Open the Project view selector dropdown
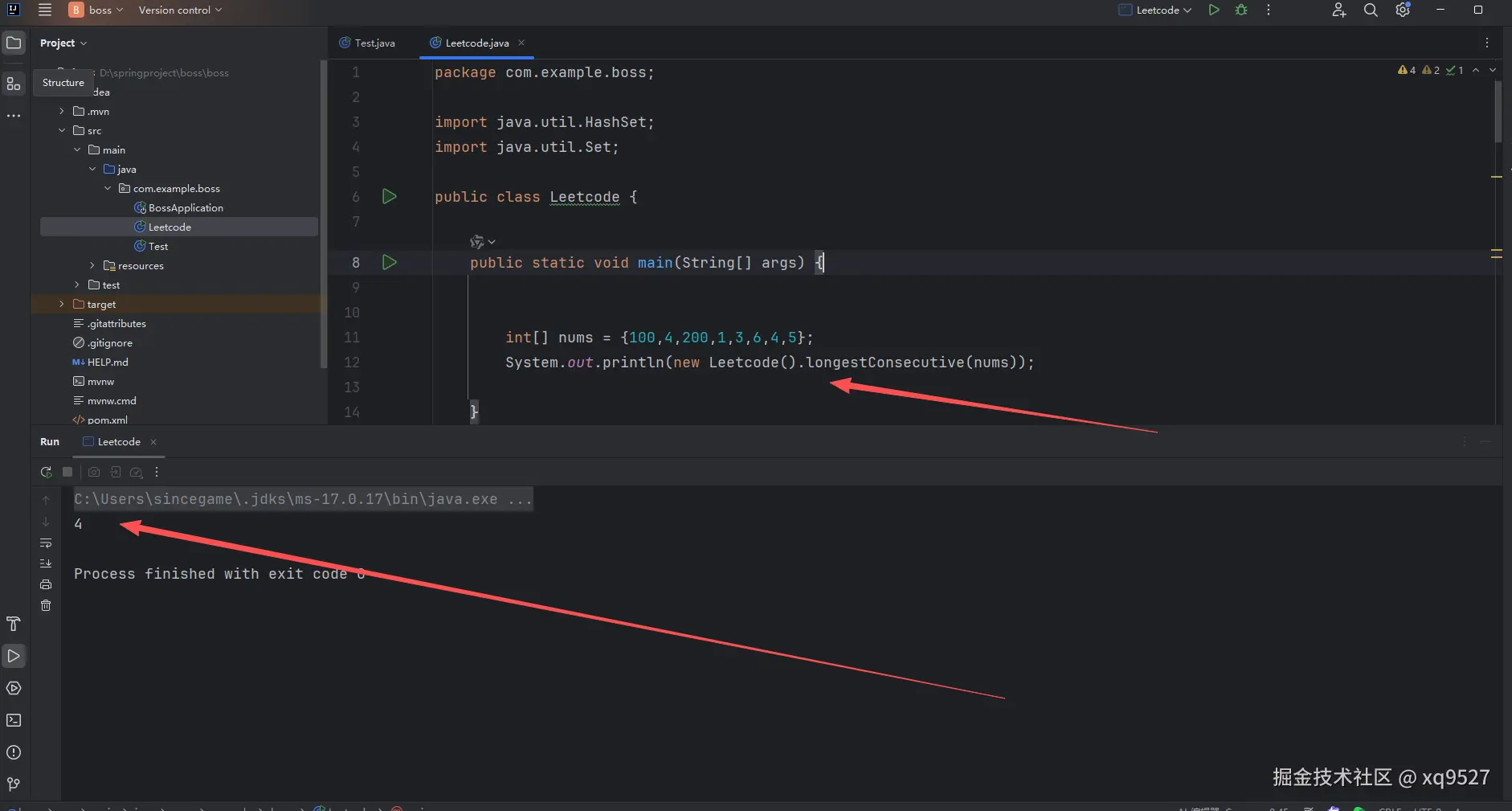The image size is (1512, 811). [63, 43]
